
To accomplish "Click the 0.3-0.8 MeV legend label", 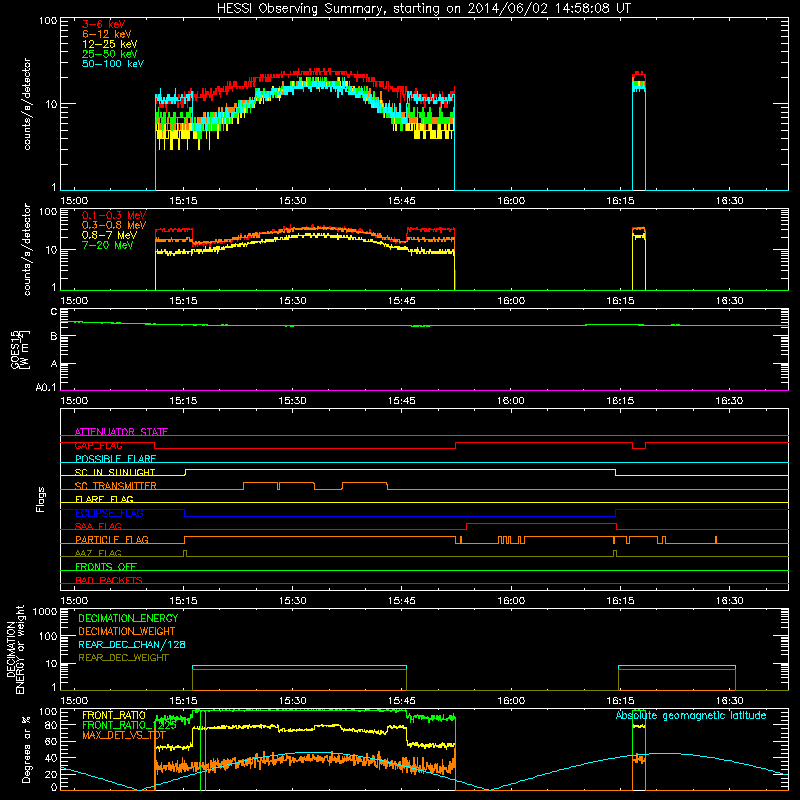I will tap(114, 225).
